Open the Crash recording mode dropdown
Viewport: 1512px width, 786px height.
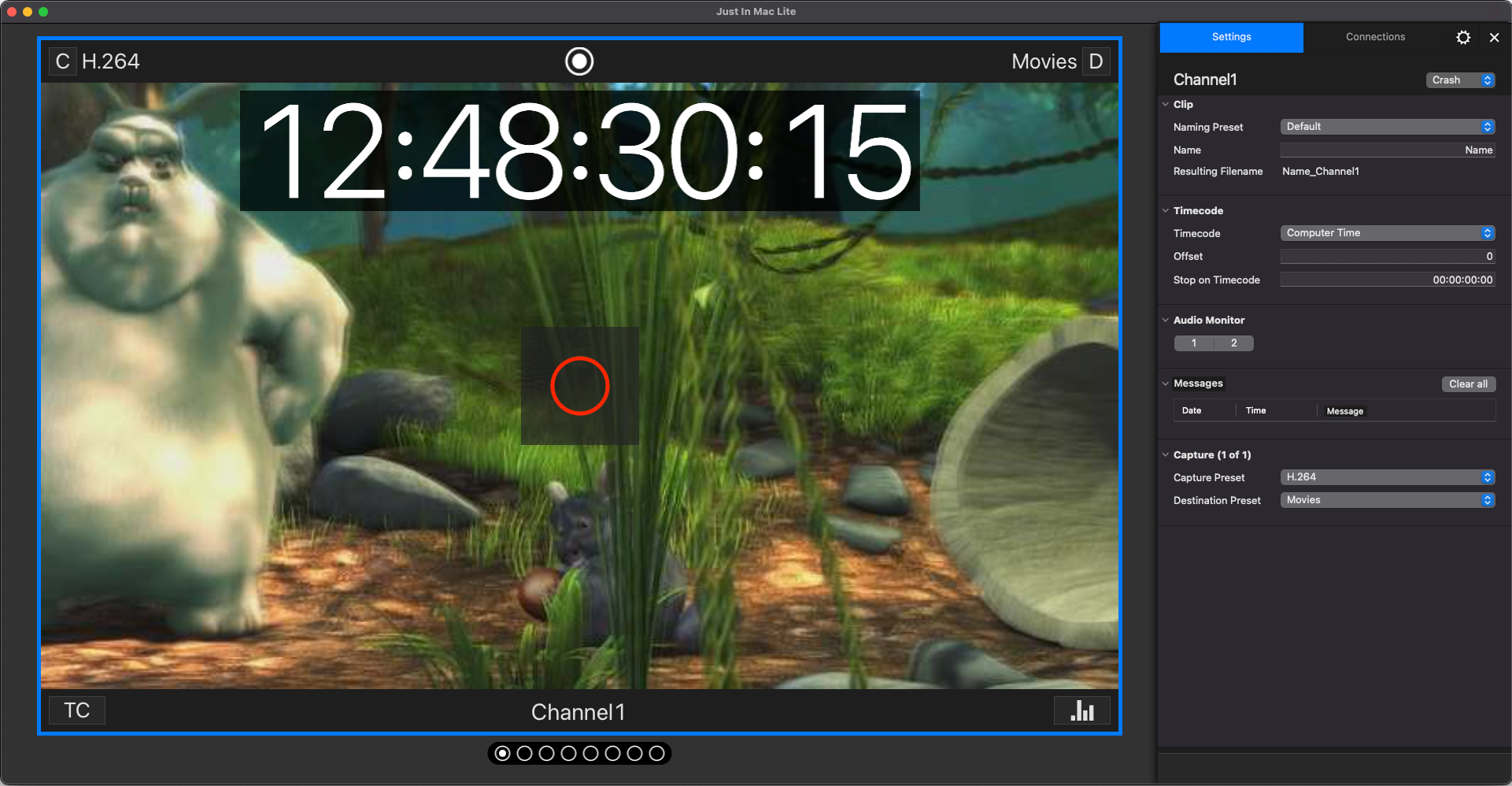point(1460,80)
